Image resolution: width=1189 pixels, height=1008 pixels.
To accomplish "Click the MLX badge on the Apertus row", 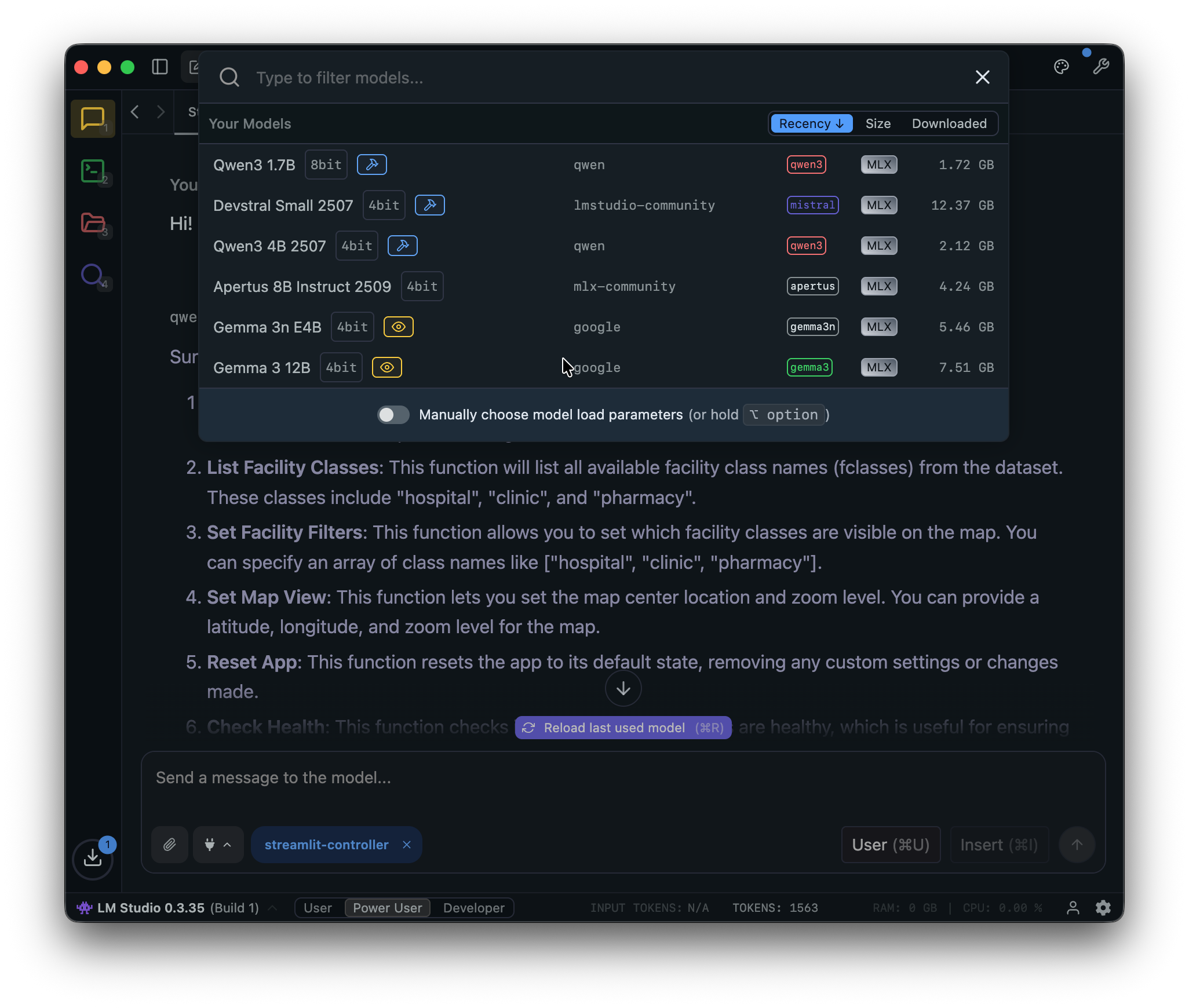I will coord(879,286).
